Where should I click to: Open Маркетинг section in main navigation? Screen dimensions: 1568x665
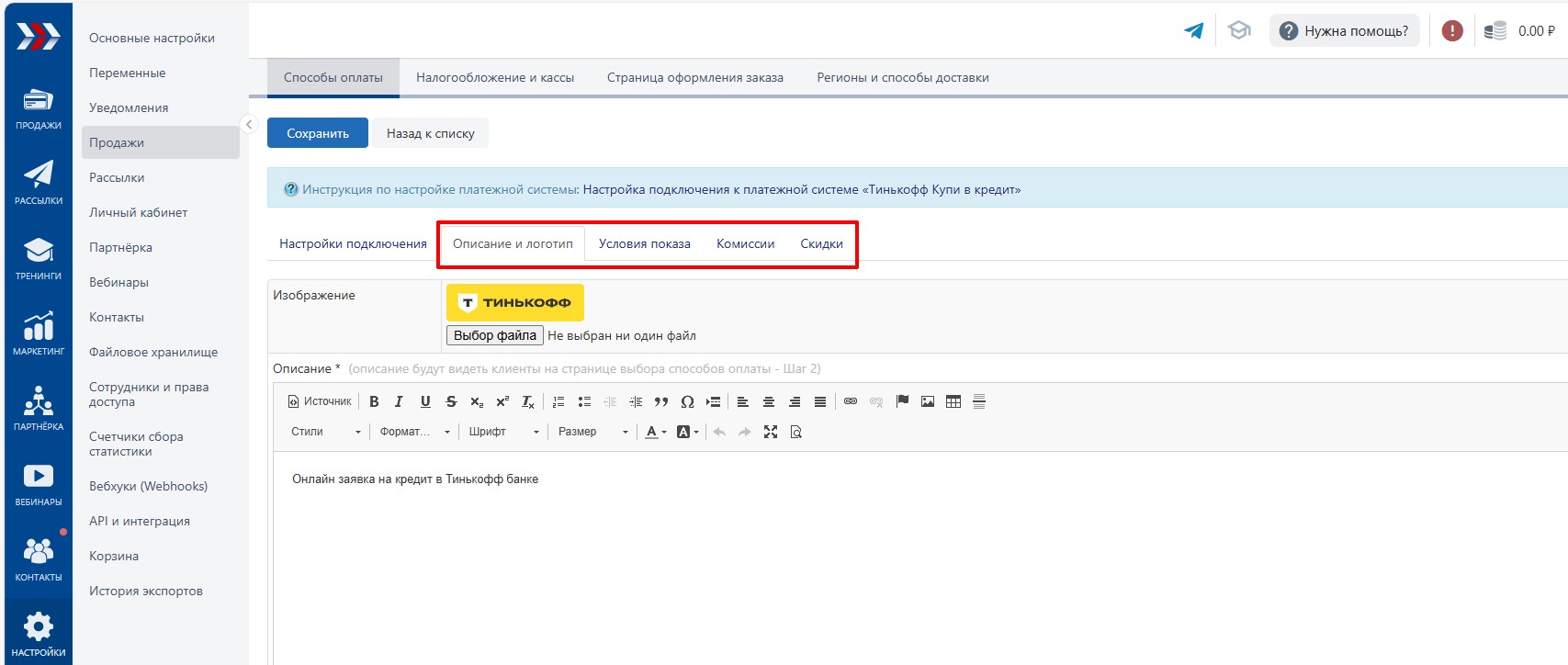39,333
